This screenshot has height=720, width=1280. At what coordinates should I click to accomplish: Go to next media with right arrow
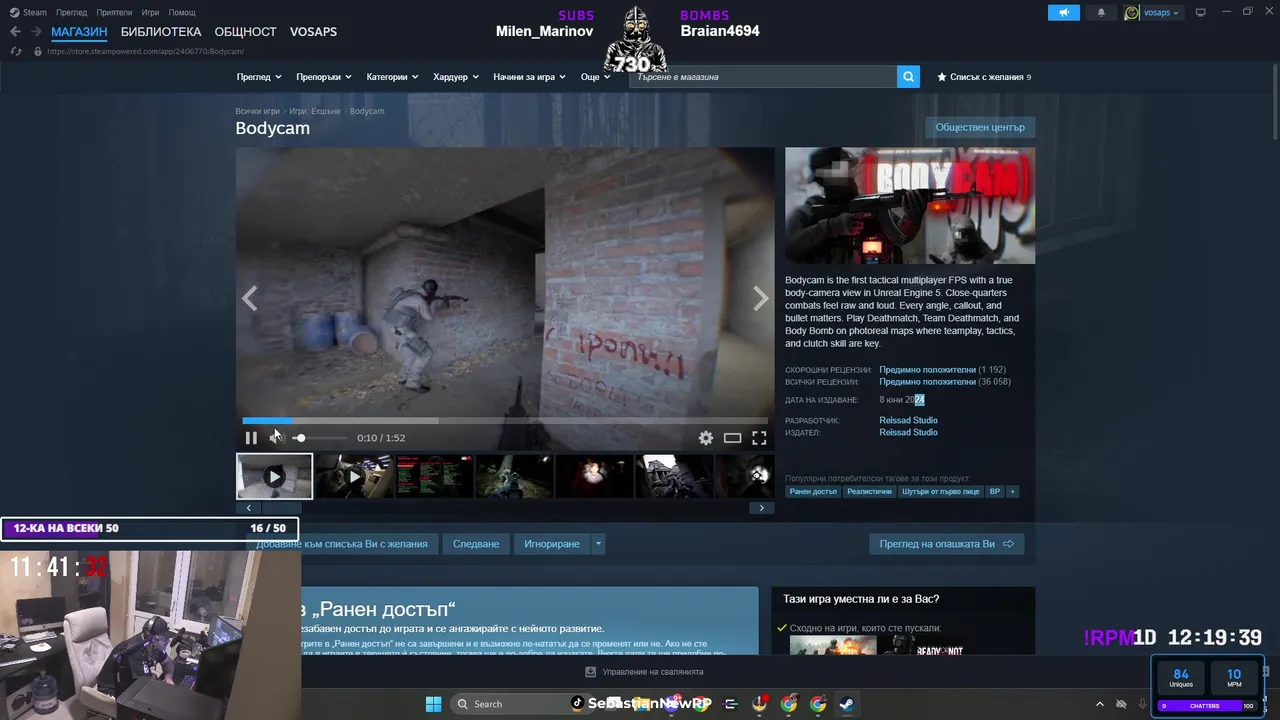[x=761, y=298]
